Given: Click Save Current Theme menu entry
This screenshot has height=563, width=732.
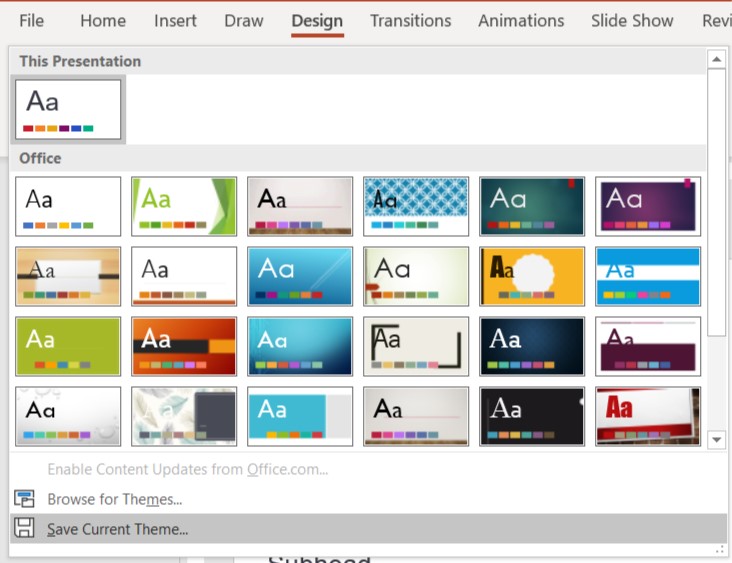Looking at the screenshot, I should pos(368,529).
